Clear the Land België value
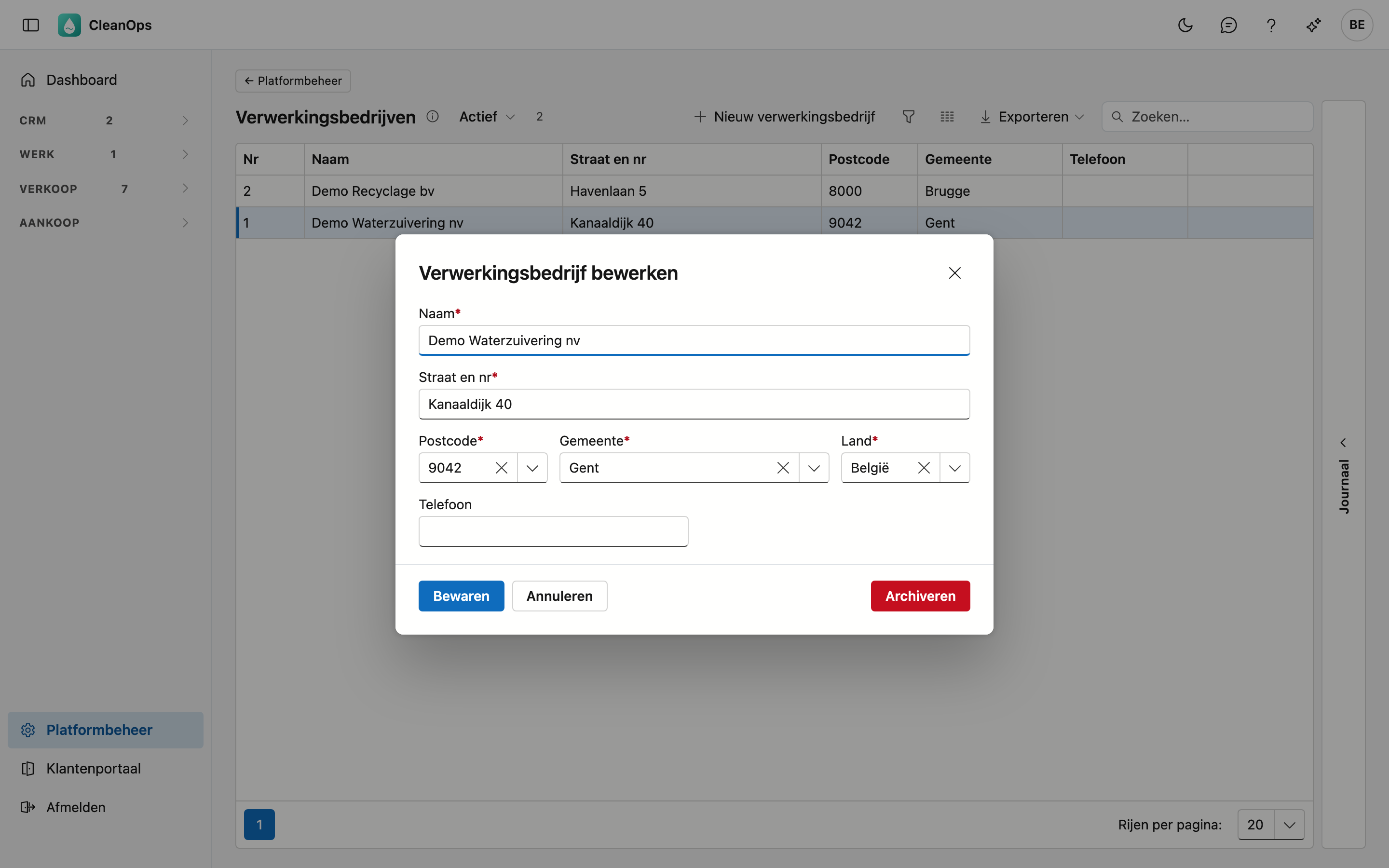Image resolution: width=1389 pixels, height=868 pixels. pos(924,468)
